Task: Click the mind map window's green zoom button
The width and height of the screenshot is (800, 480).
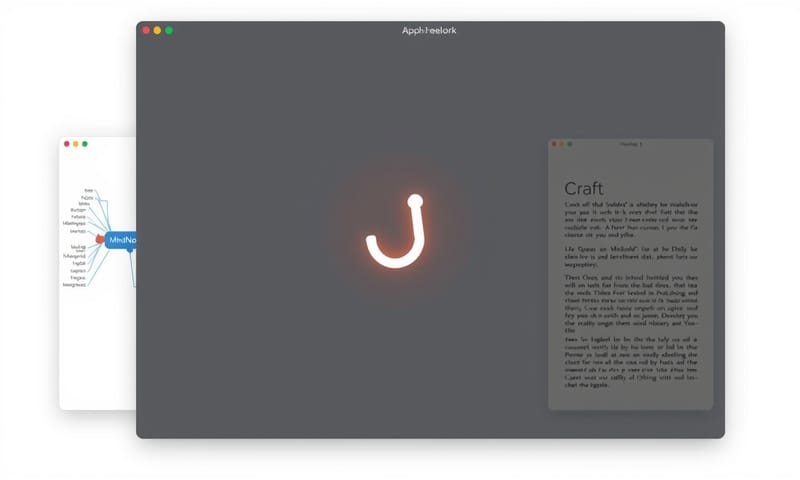Action: tap(85, 144)
